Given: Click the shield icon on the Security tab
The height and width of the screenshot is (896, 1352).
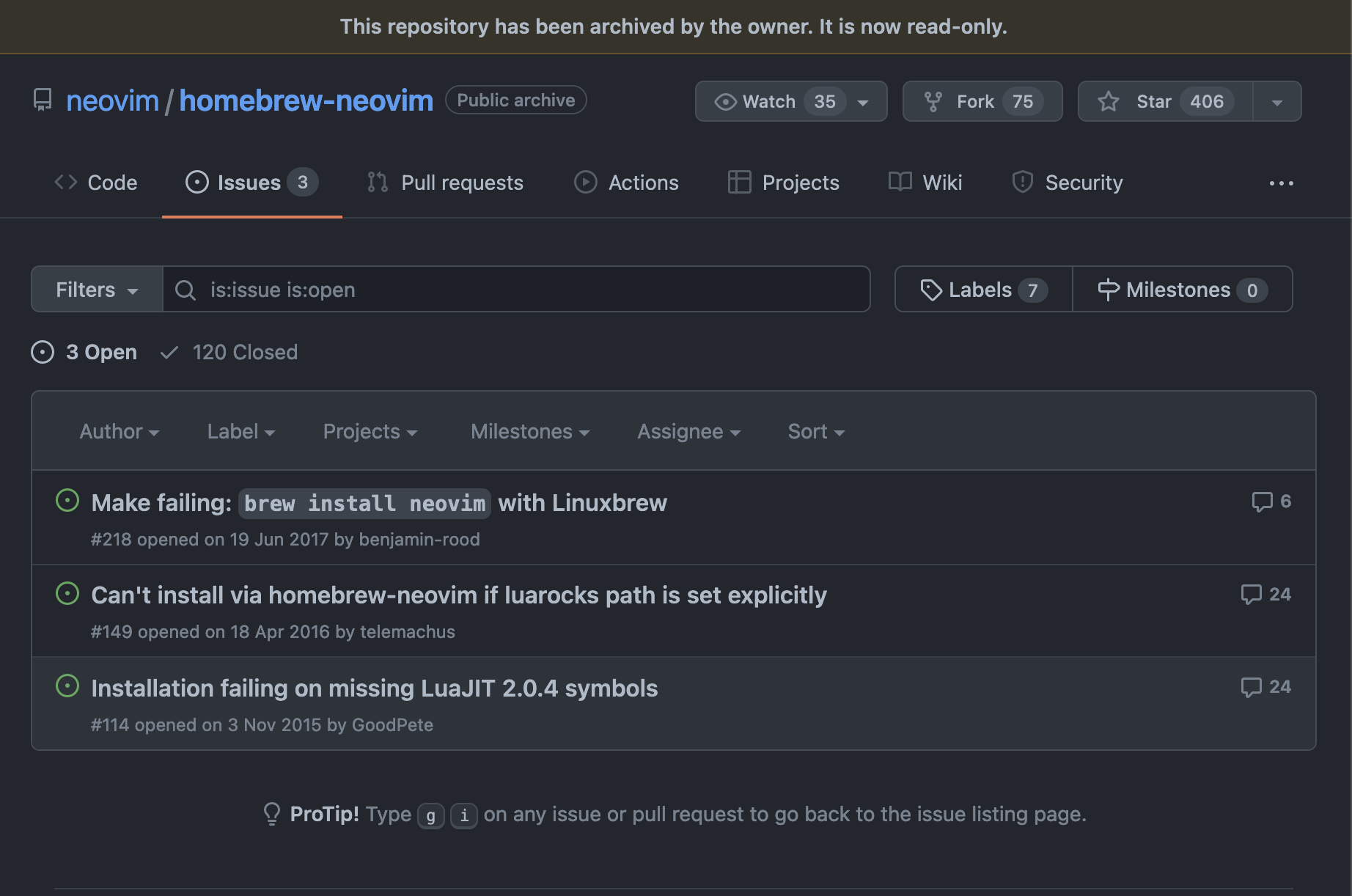Looking at the screenshot, I should tap(1022, 183).
